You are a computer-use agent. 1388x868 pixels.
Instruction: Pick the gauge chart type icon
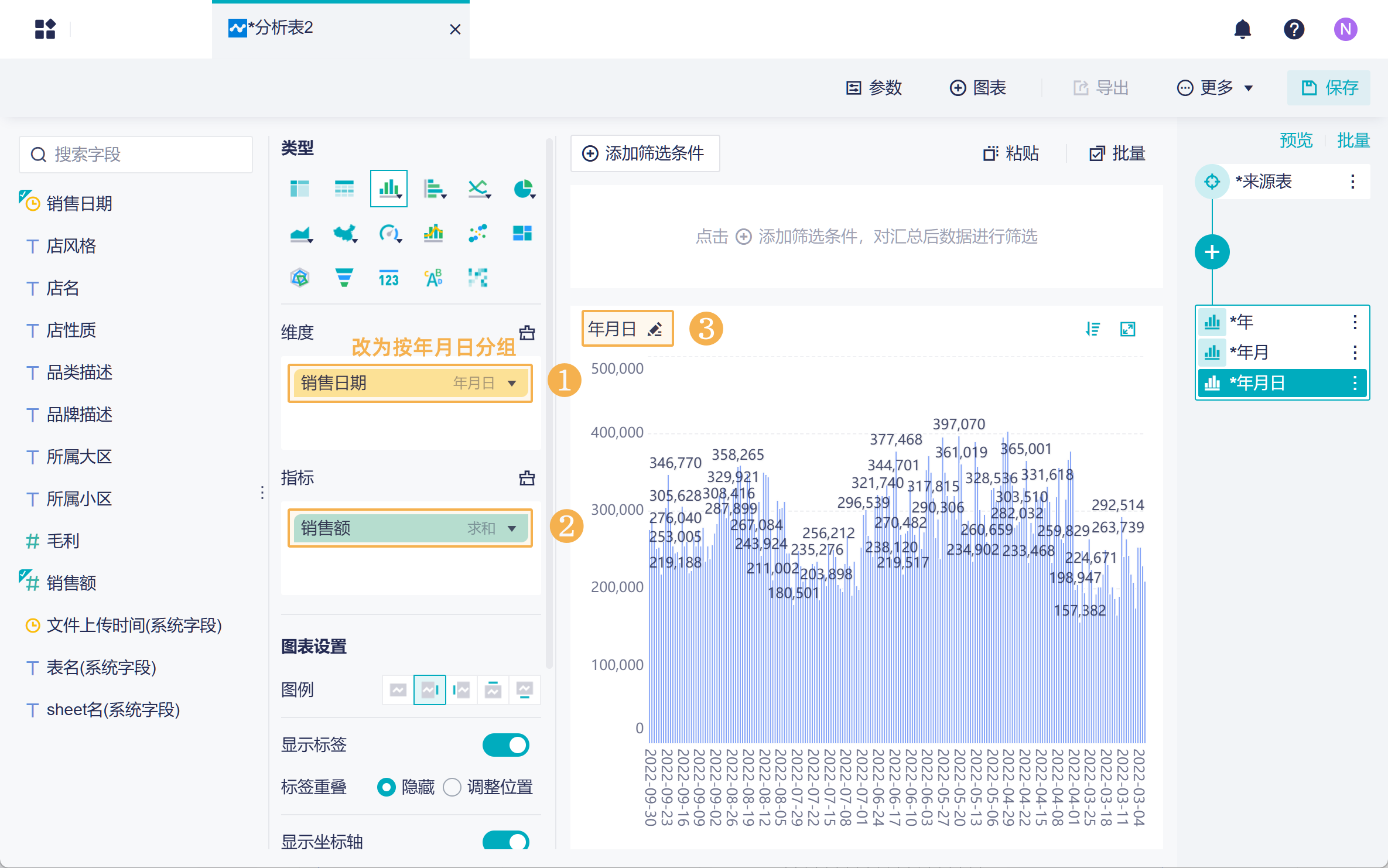click(x=389, y=234)
